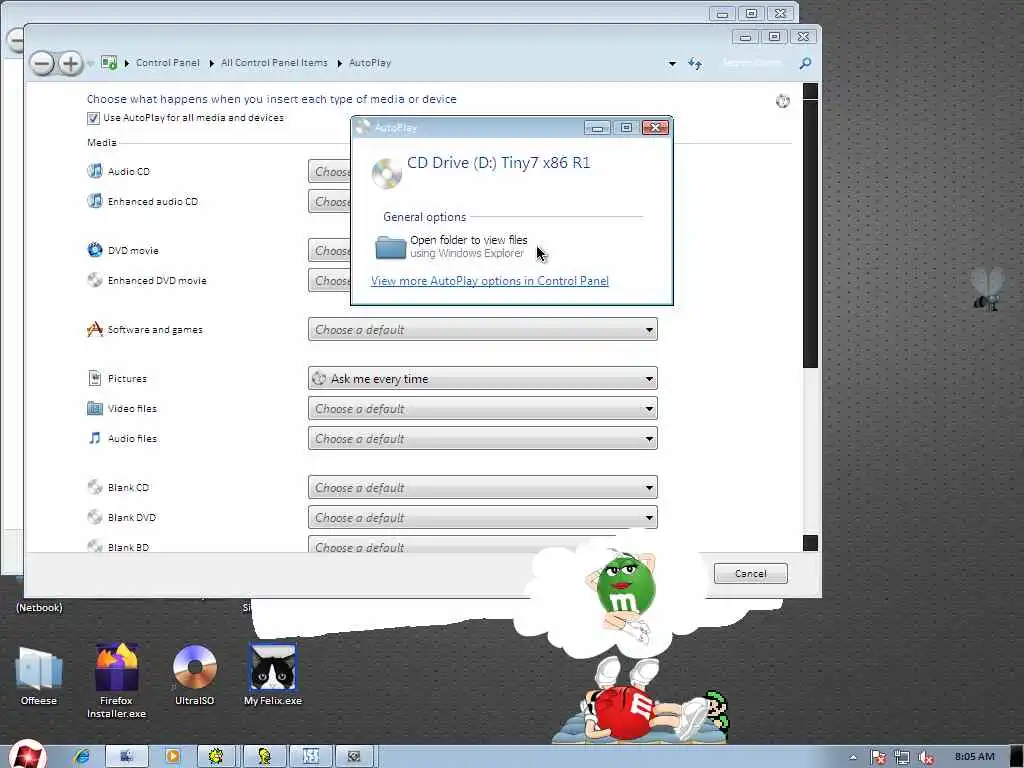Open the DVD movie default dropdown
This screenshot has width=1024, height=768.
click(329, 251)
